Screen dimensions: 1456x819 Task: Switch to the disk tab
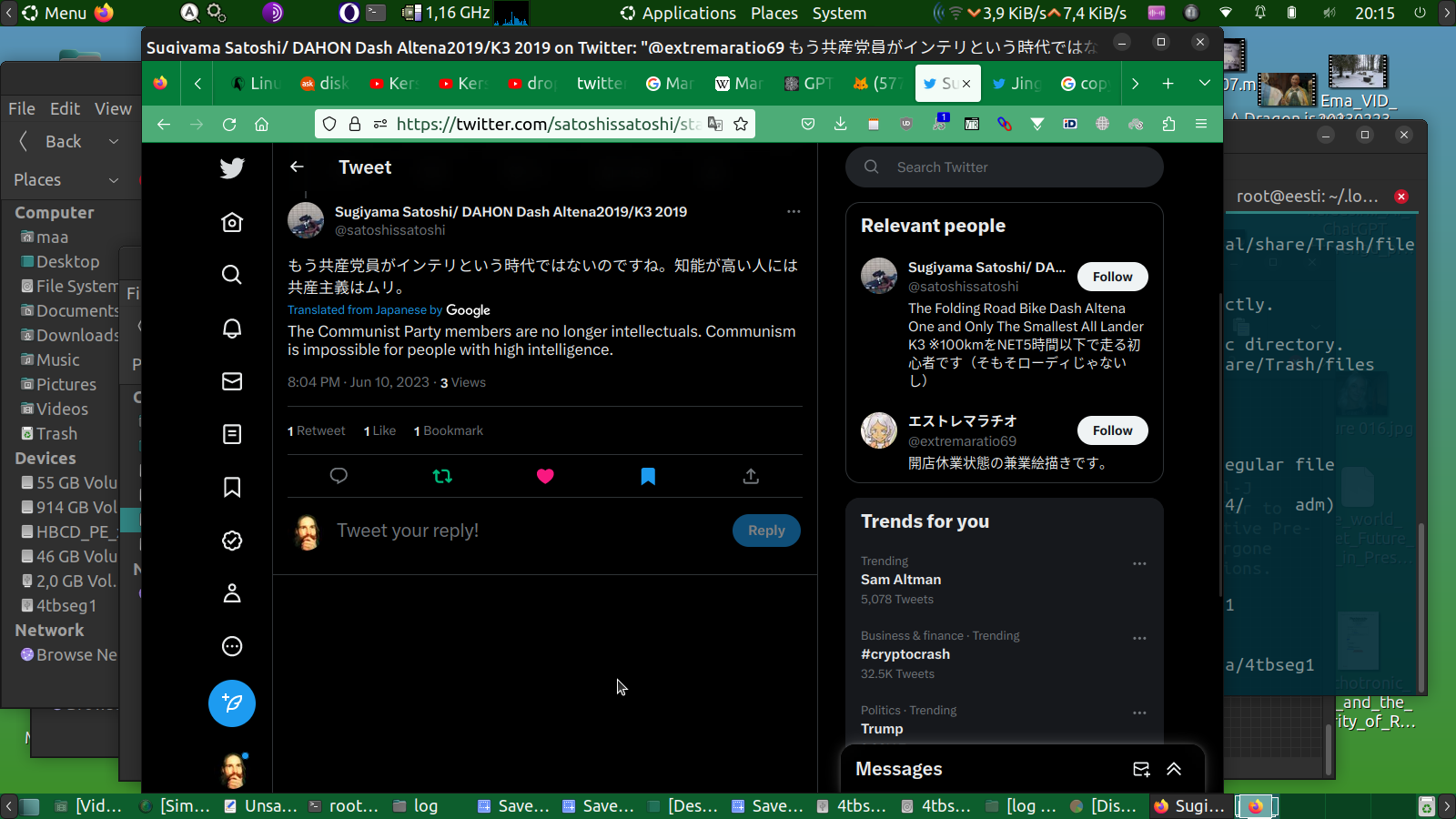(325, 83)
